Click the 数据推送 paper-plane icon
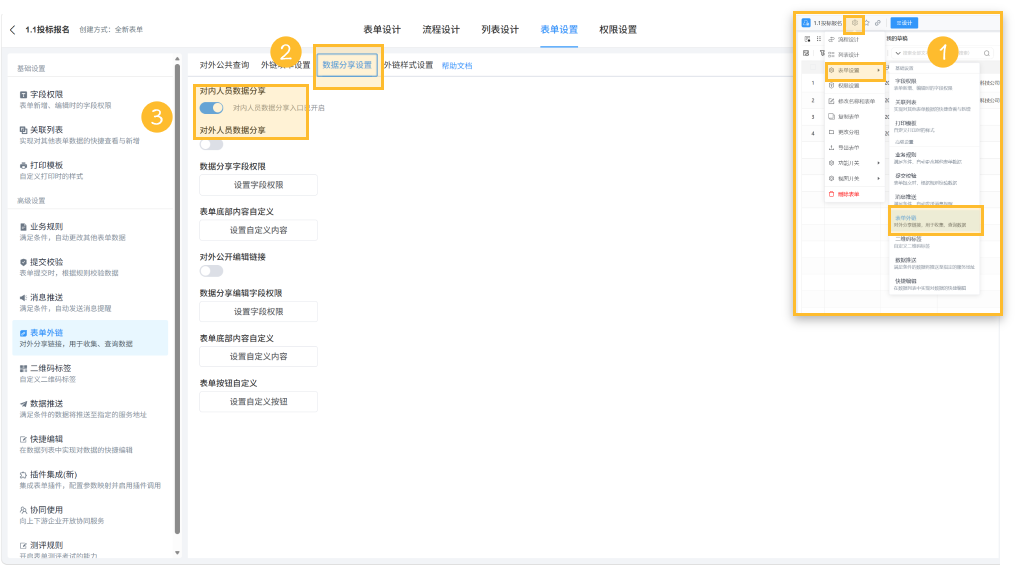Image resolution: width=1018 pixels, height=566 pixels. click(23, 404)
